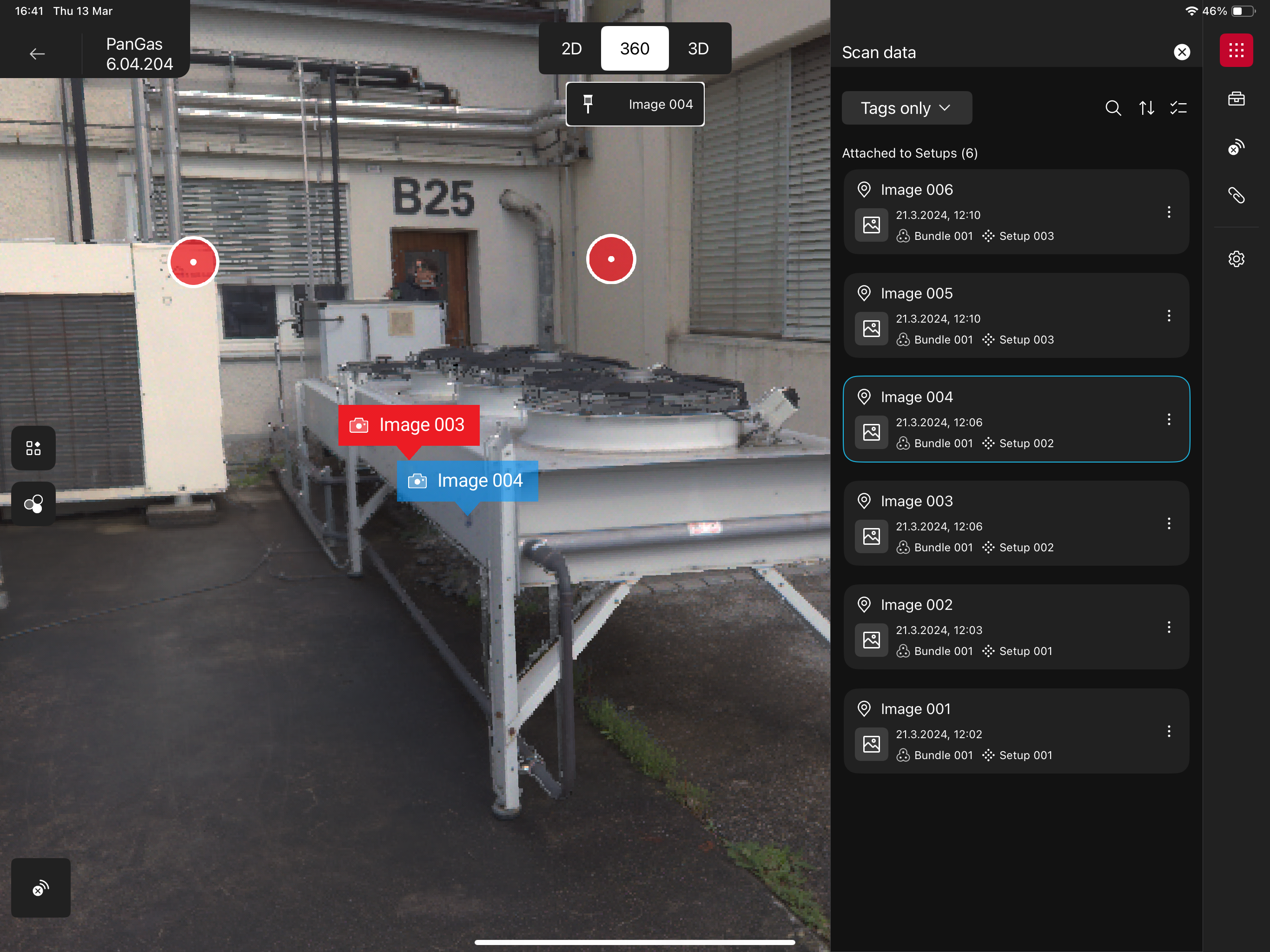Open the attachments paperclip icon

click(1236, 195)
